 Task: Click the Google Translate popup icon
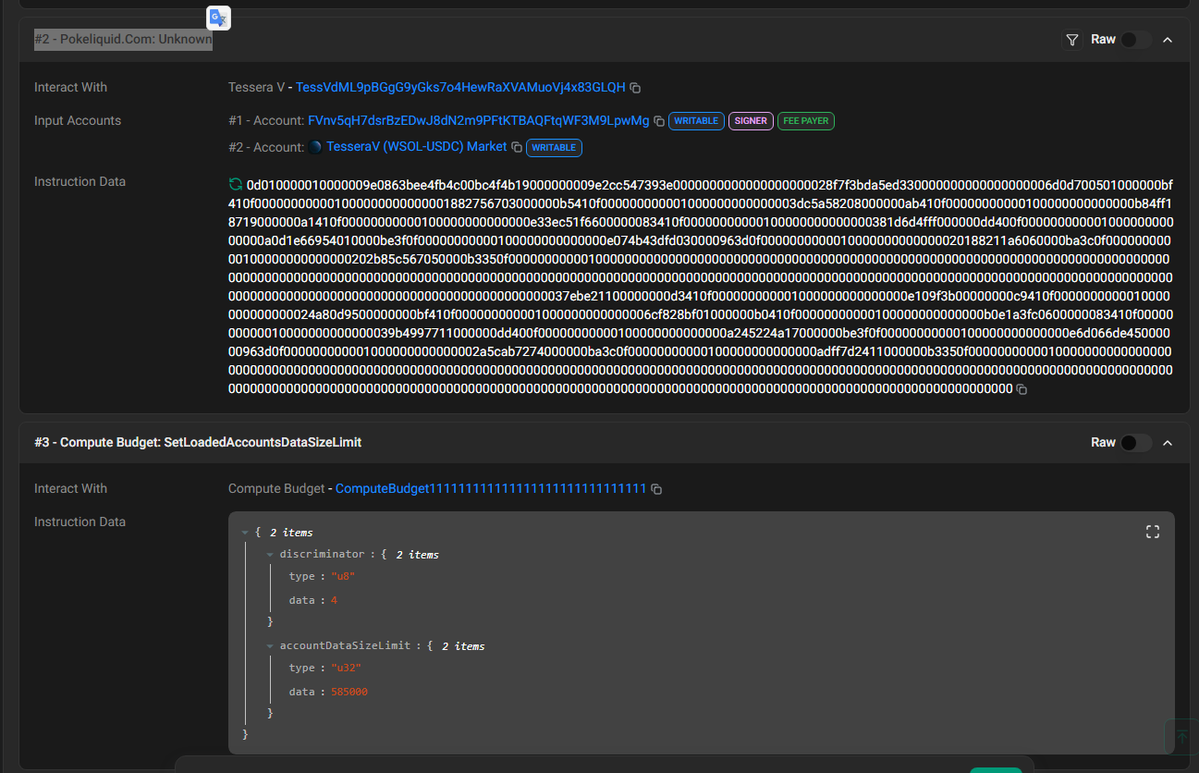tap(219, 18)
